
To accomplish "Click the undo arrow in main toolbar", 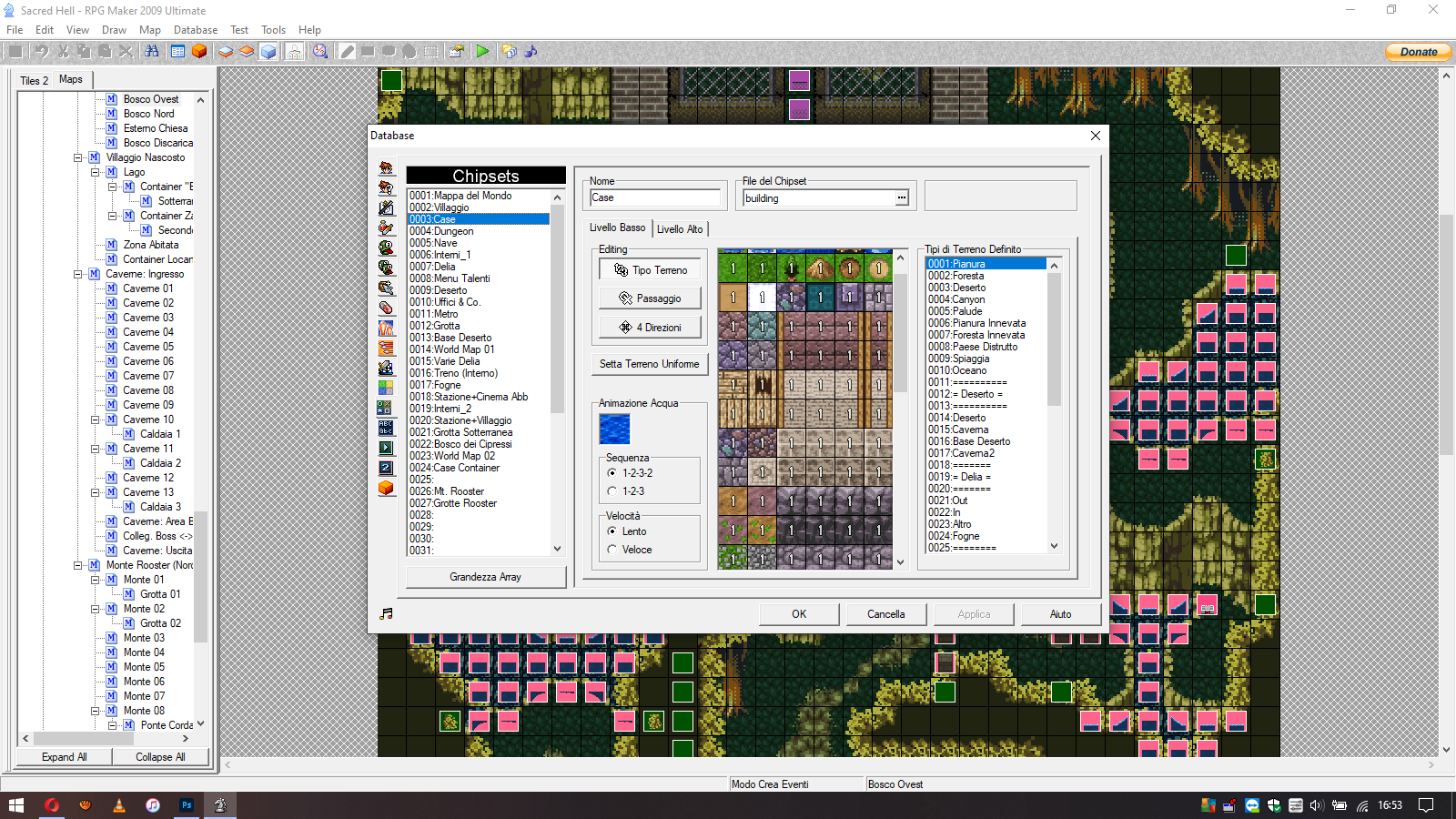I will 42,51.
